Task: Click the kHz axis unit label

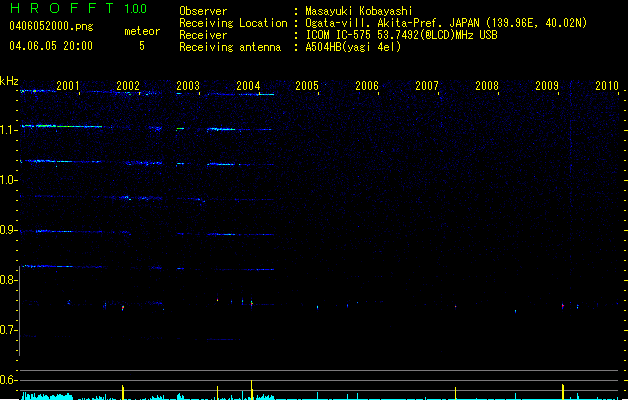Action: 9,81
